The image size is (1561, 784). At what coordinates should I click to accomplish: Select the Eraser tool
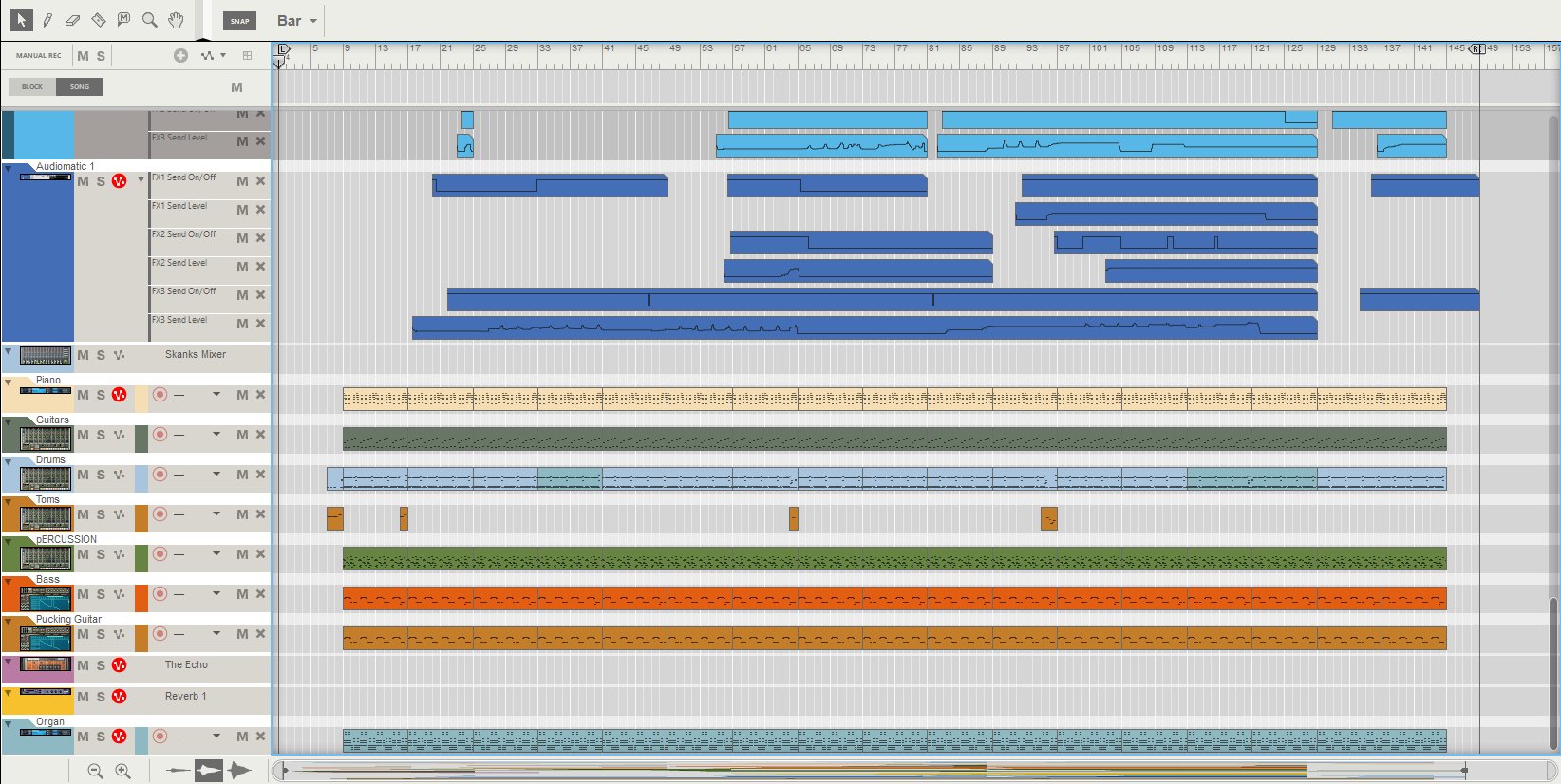pyautogui.click(x=72, y=20)
